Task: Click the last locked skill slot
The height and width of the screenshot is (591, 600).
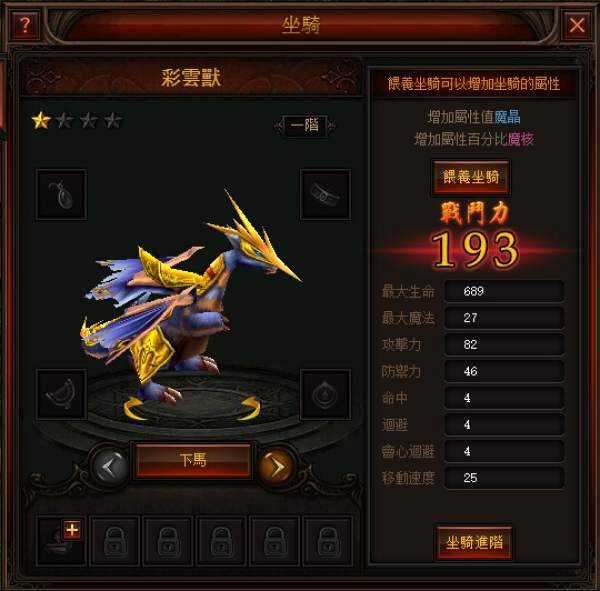Action: pyautogui.click(x=328, y=541)
